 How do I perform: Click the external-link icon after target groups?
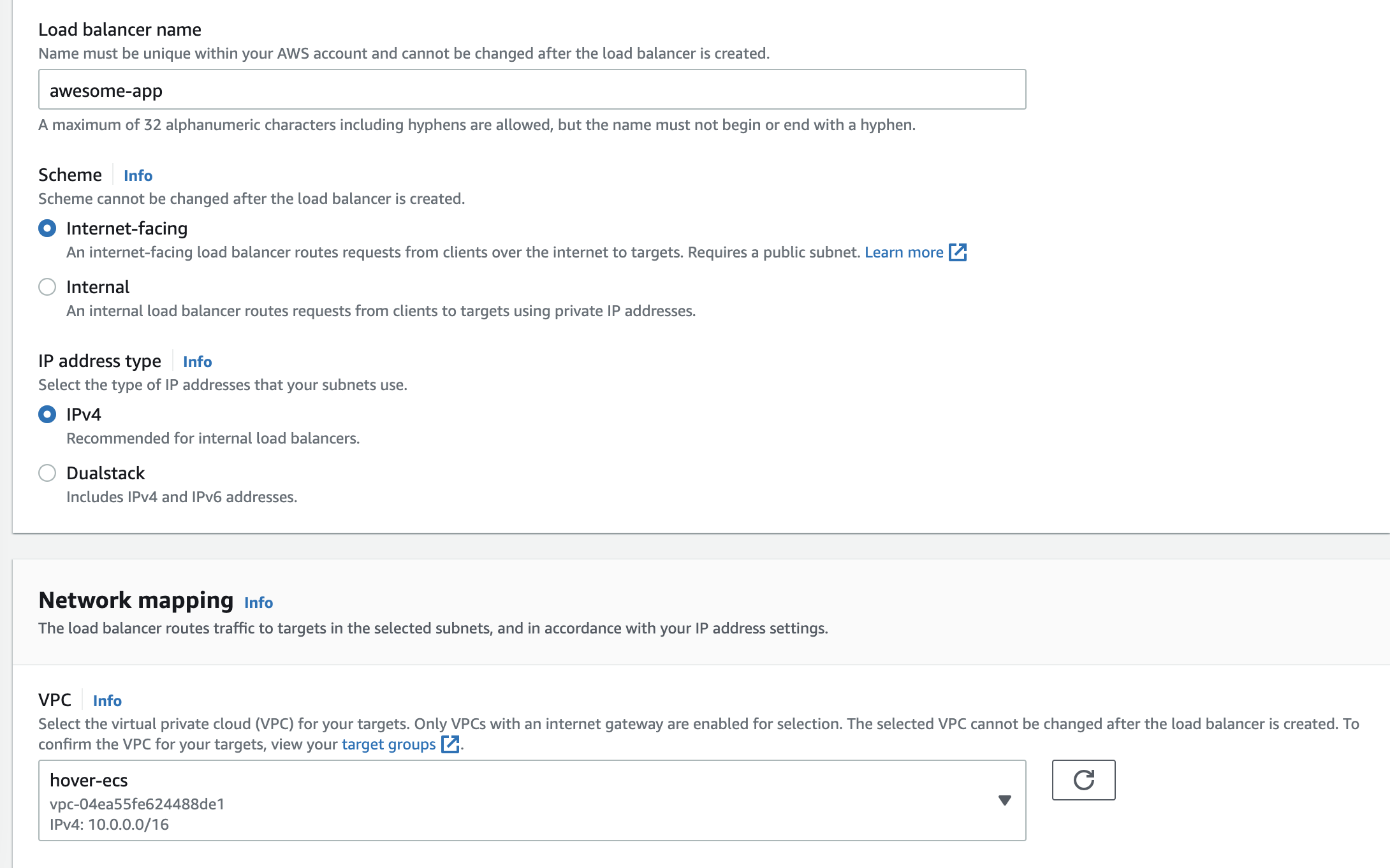pyautogui.click(x=451, y=744)
